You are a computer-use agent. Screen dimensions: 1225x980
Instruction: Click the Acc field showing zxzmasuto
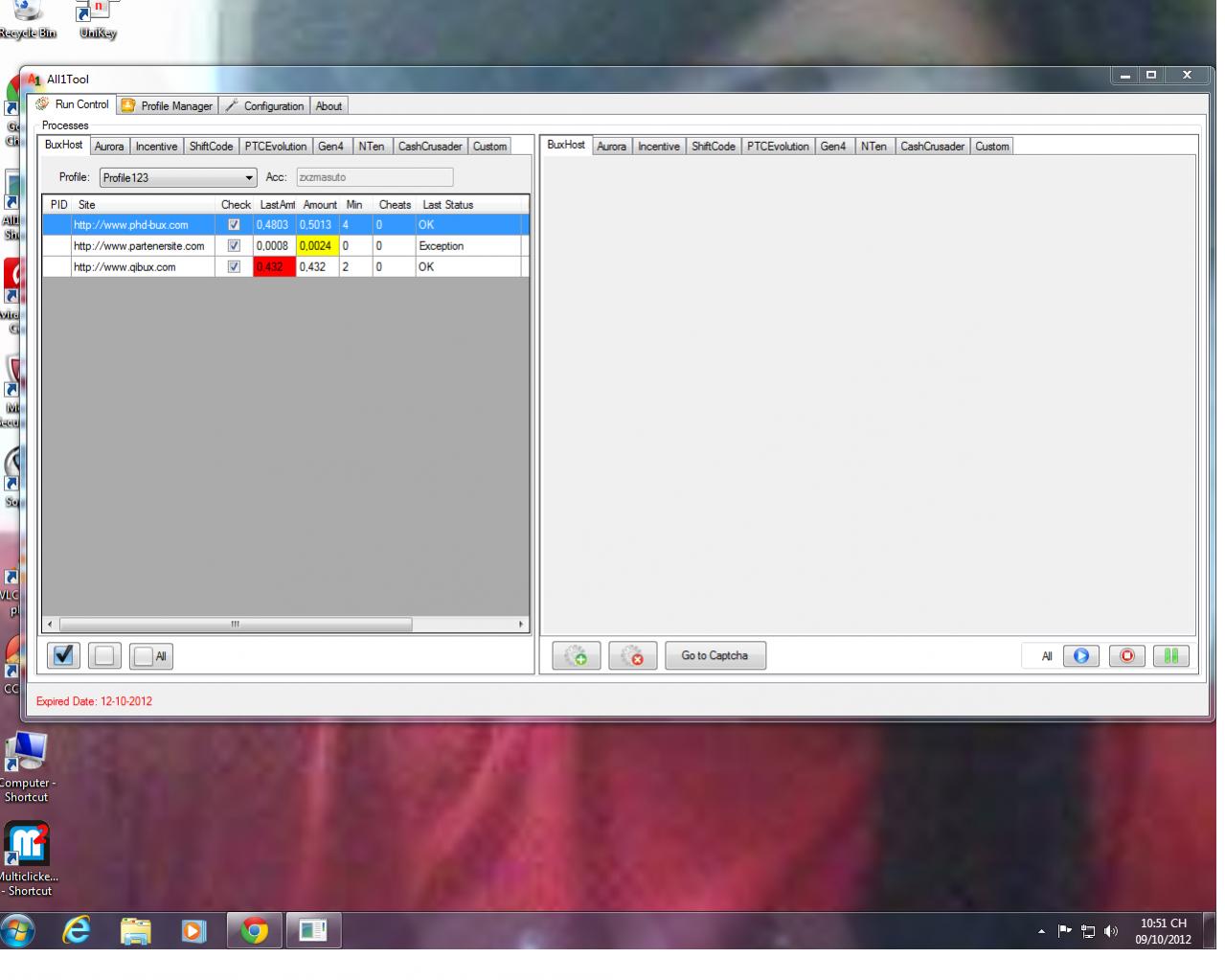point(374,177)
